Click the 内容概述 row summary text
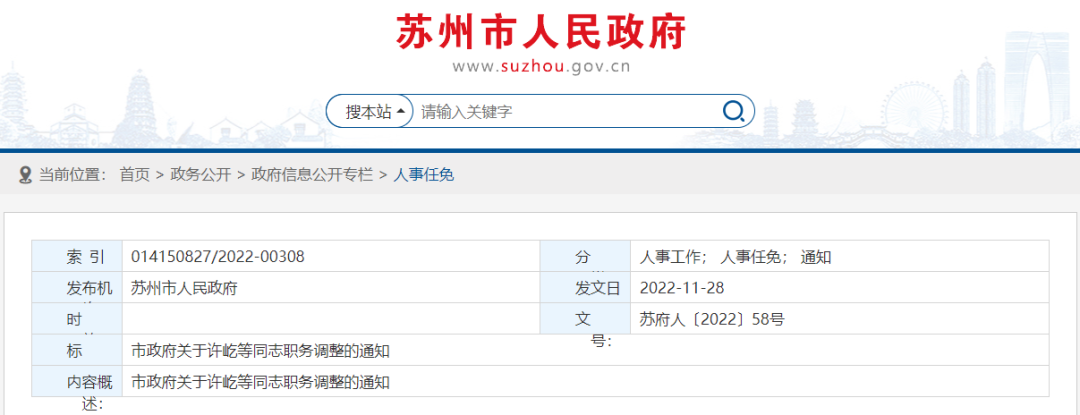Viewport: 1080px width, 415px height. [260, 382]
